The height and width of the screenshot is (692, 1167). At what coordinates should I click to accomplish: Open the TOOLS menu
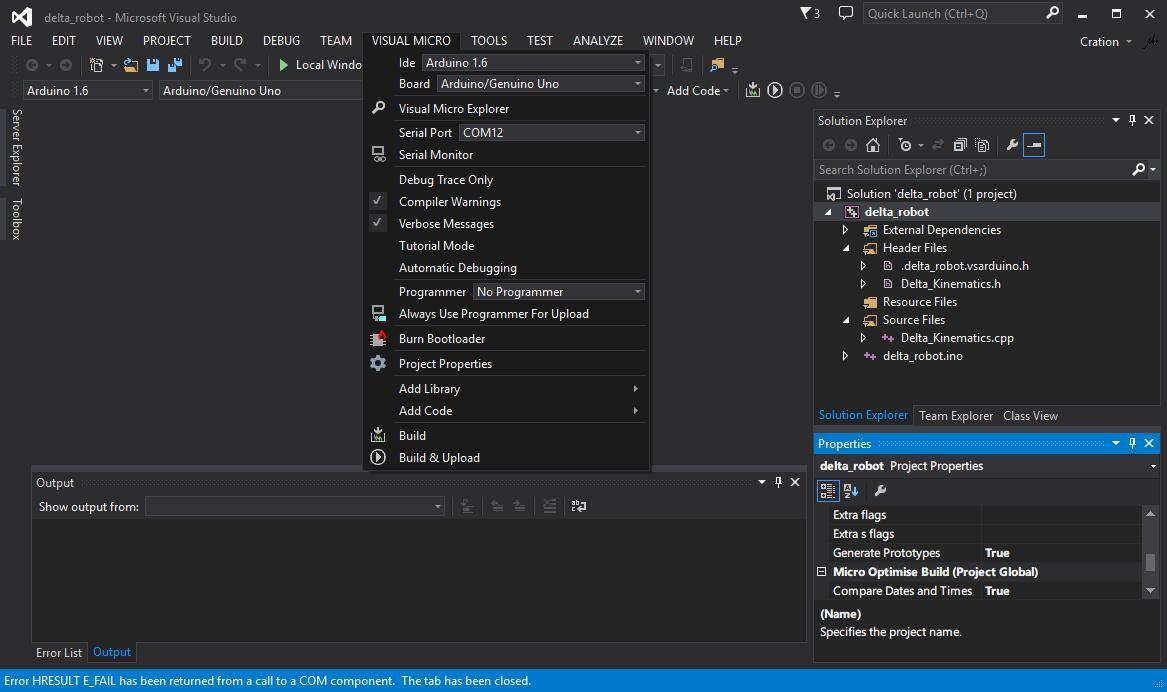489,40
